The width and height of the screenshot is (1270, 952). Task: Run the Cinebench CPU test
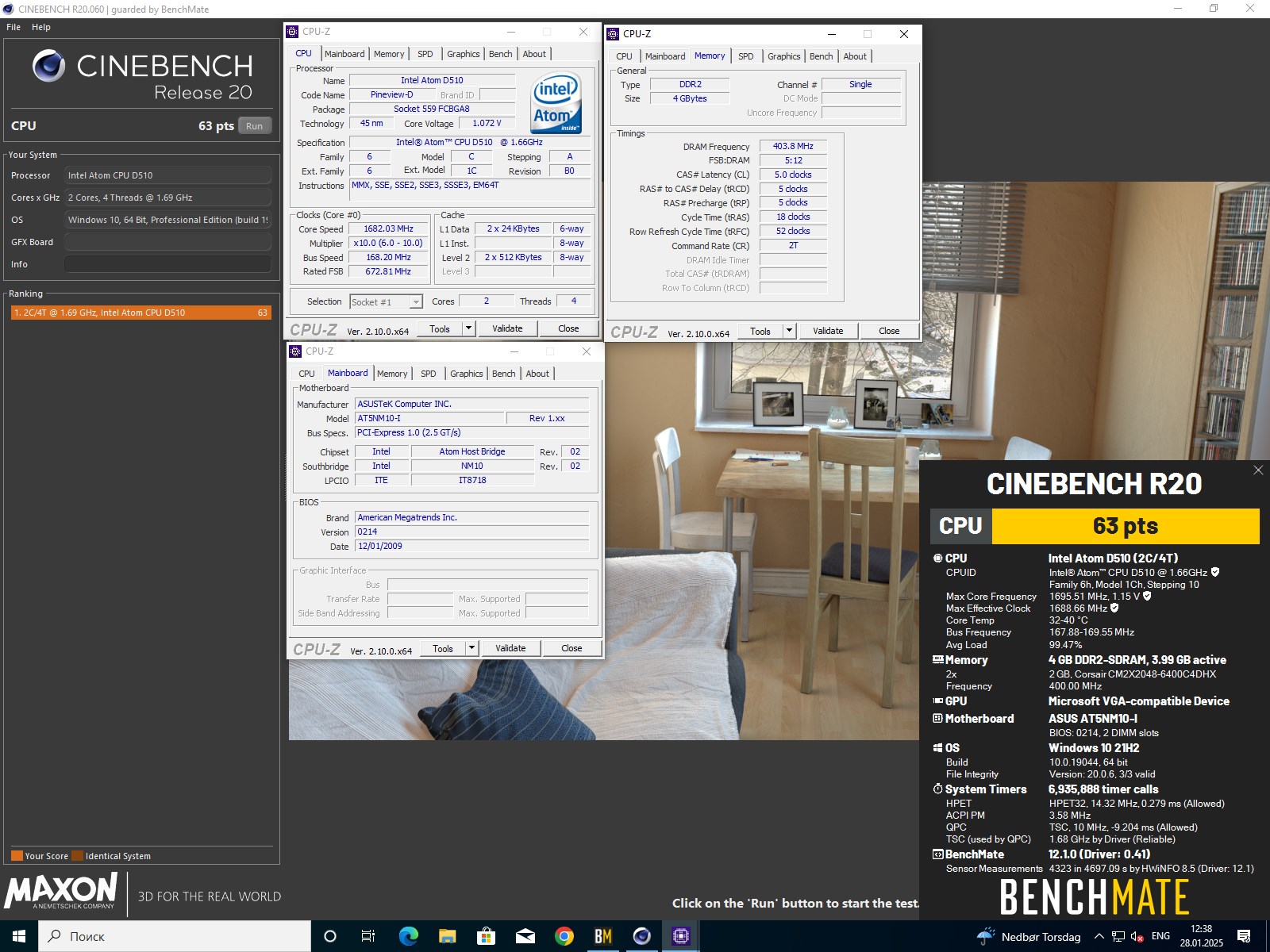coord(254,126)
